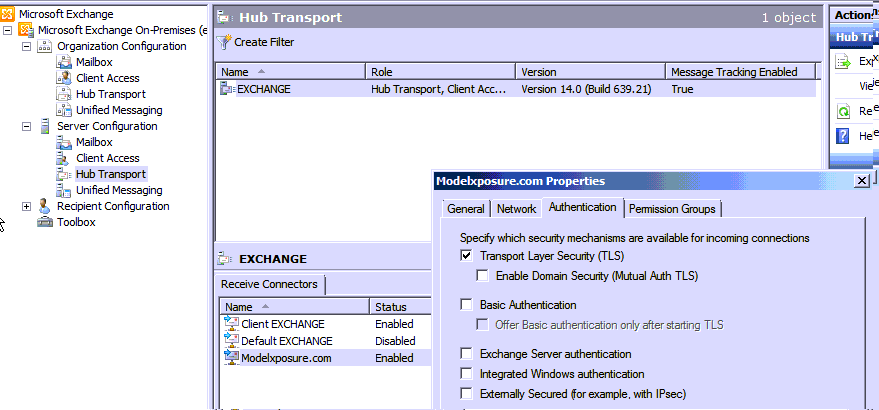Image resolution: width=879 pixels, height=410 pixels.
Task: Sort receive connectors by Name column
Action: tap(294, 307)
